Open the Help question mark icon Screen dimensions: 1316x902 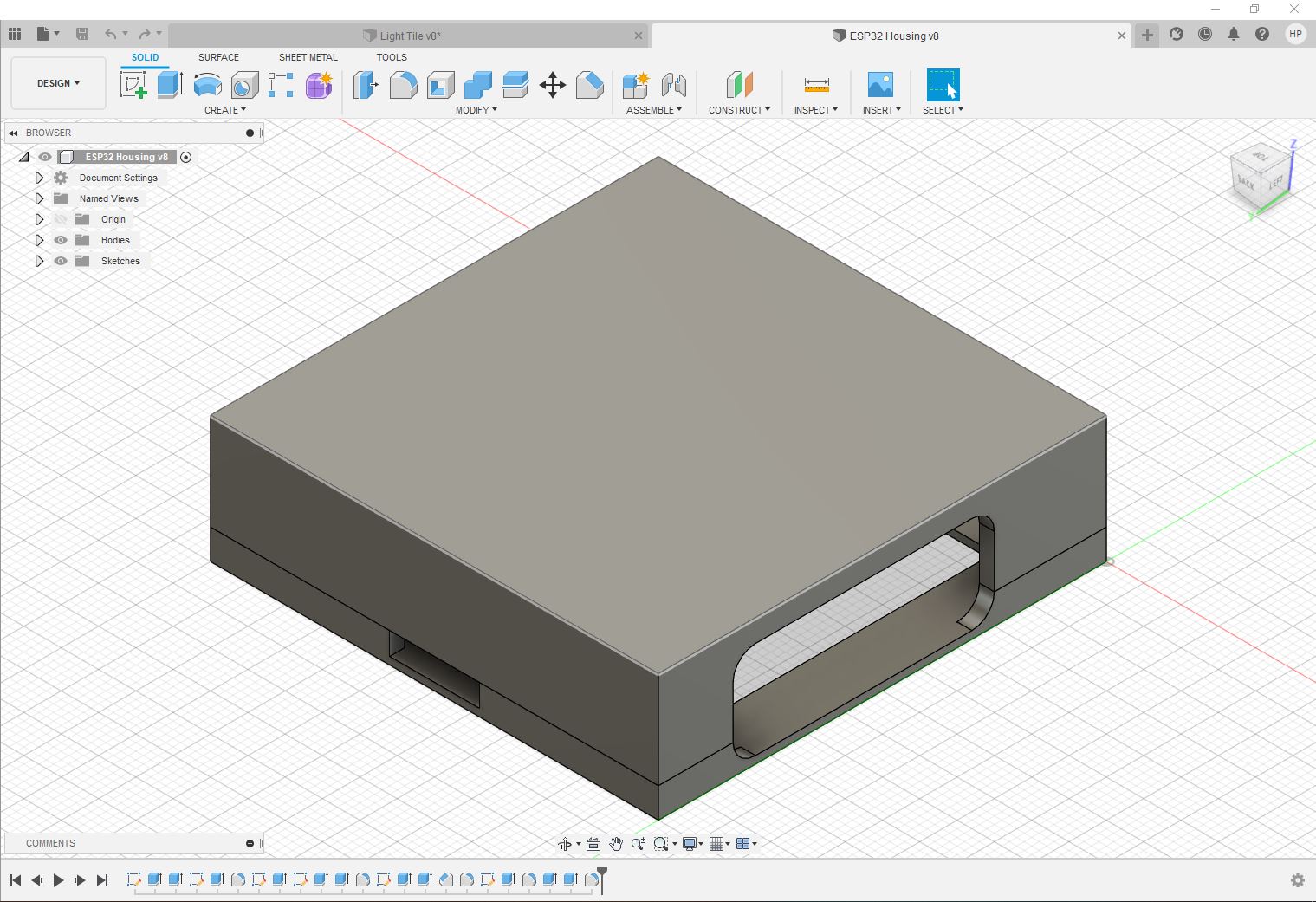click(x=1262, y=35)
